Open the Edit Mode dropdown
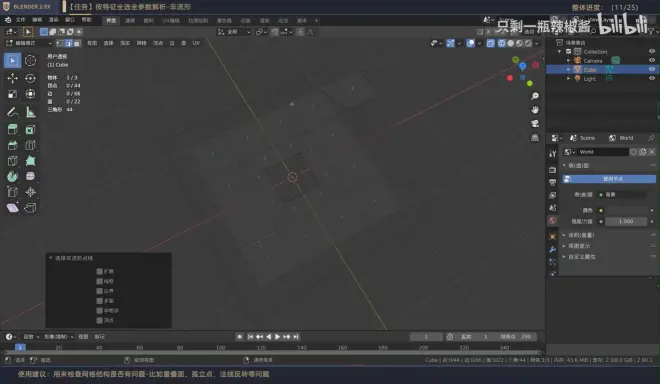The image size is (660, 384). 28,43
